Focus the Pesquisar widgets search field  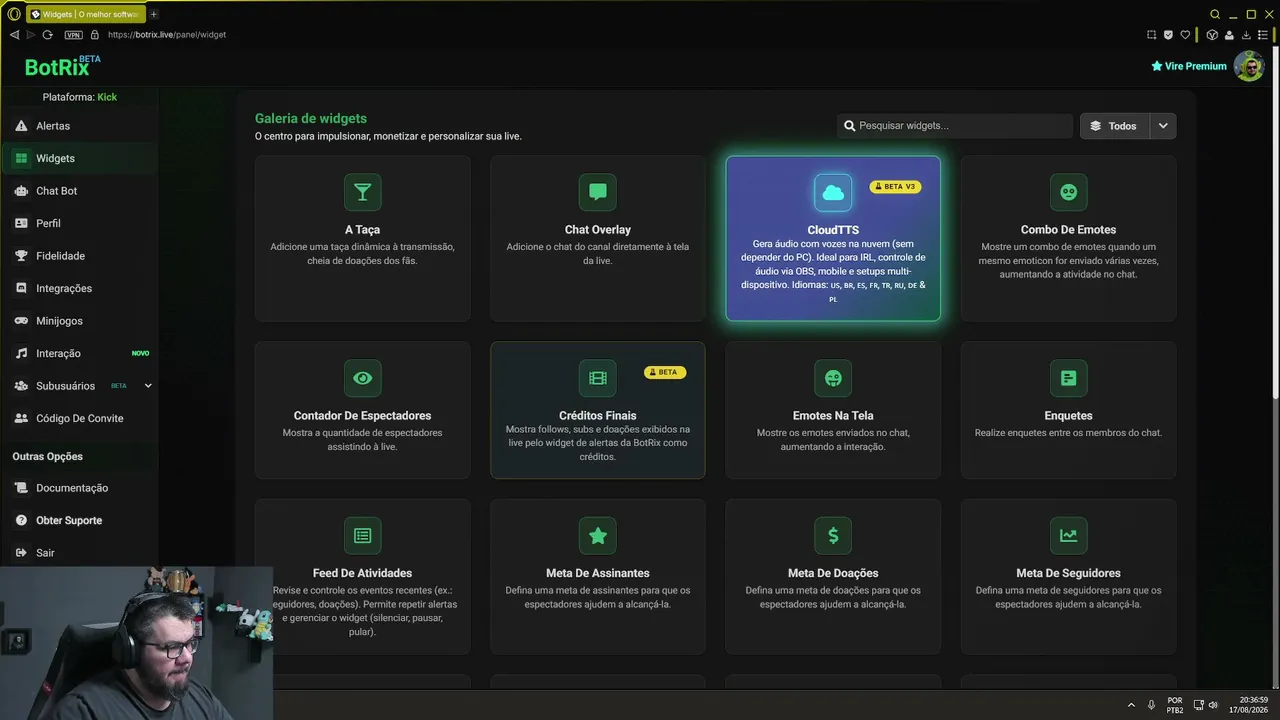pos(955,126)
